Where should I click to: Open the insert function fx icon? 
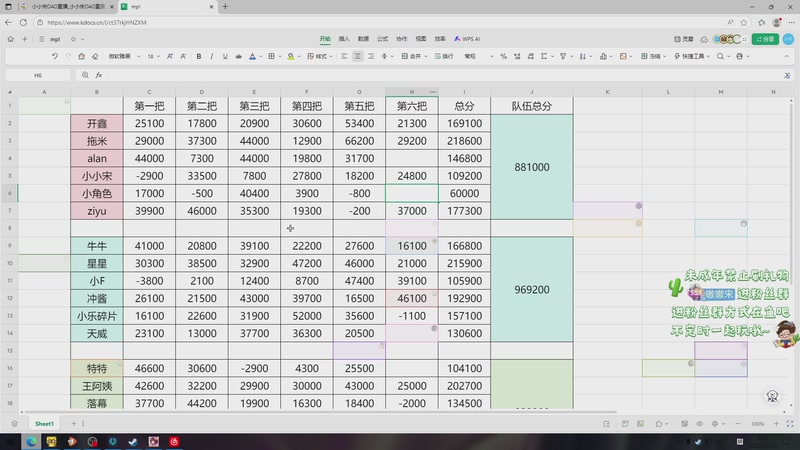pyautogui.click(x=99, y=75)
